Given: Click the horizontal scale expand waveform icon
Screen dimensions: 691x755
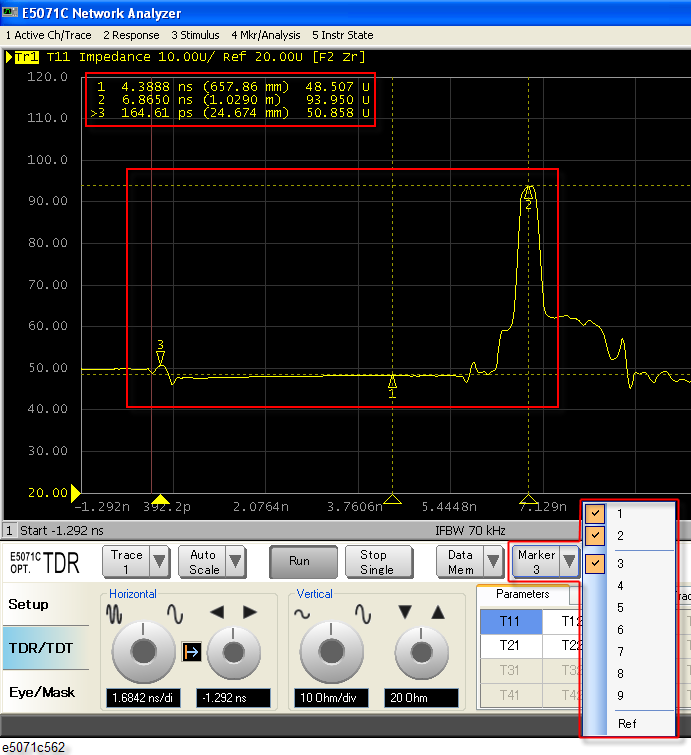Looking at the screenshot, I should [x=175, y=612].
